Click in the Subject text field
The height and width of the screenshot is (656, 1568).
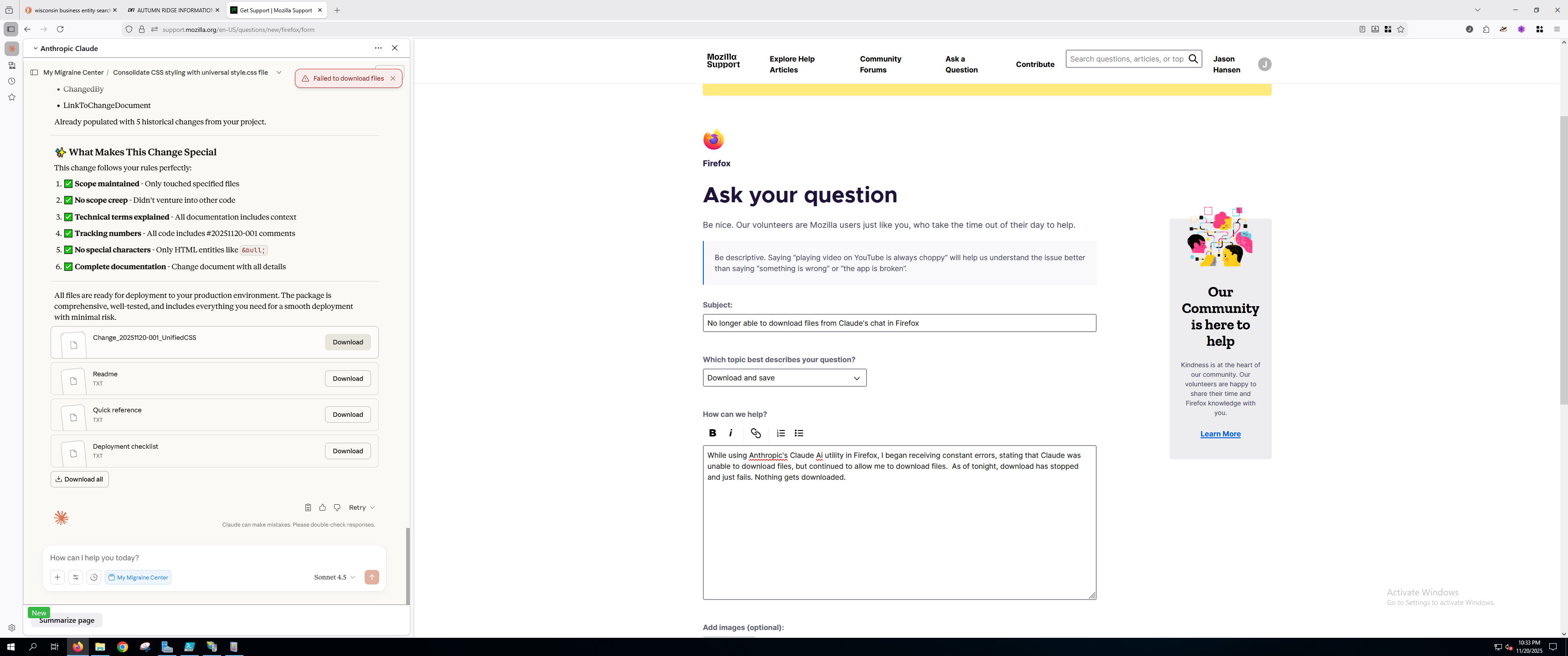click(x=899, y=323)
